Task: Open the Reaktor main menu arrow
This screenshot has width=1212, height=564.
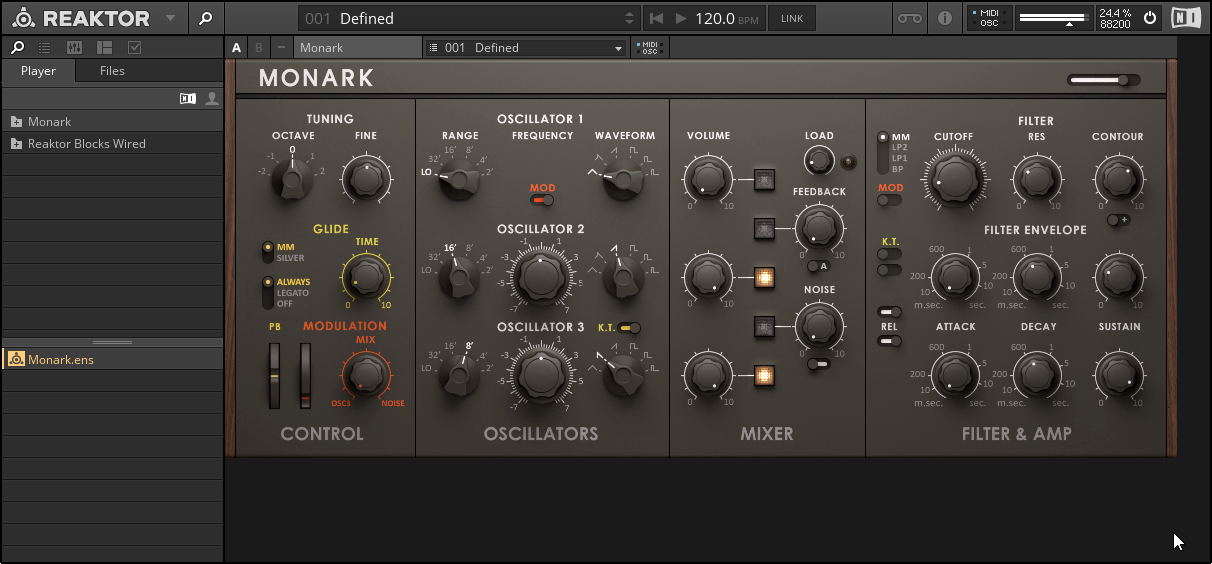Action: pos(171,18)
